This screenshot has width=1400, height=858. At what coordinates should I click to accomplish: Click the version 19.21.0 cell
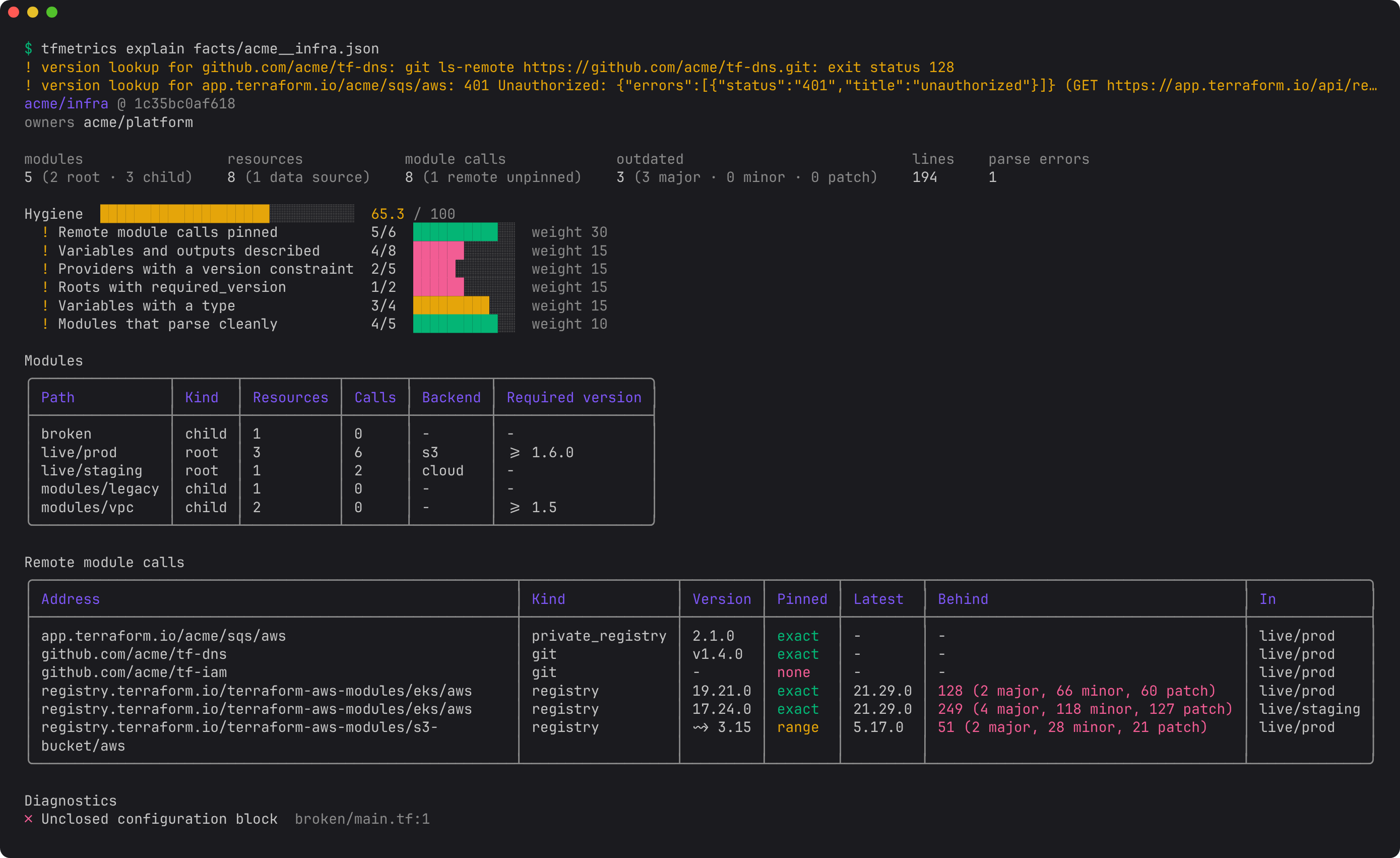(x=722, y=691)
